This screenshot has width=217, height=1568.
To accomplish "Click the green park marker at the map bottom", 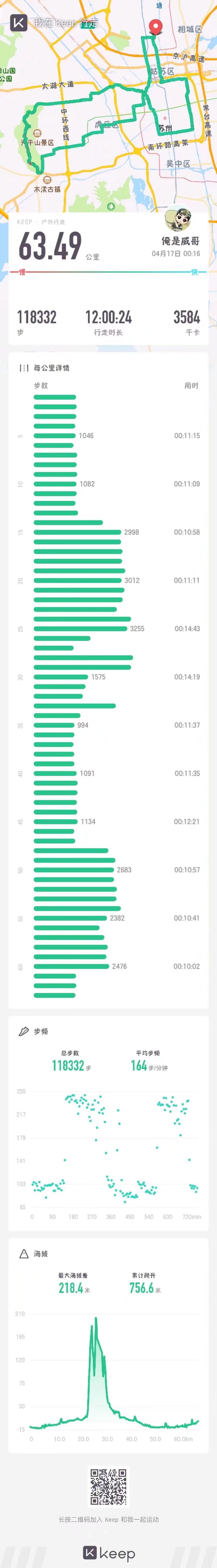I will 111,206.
